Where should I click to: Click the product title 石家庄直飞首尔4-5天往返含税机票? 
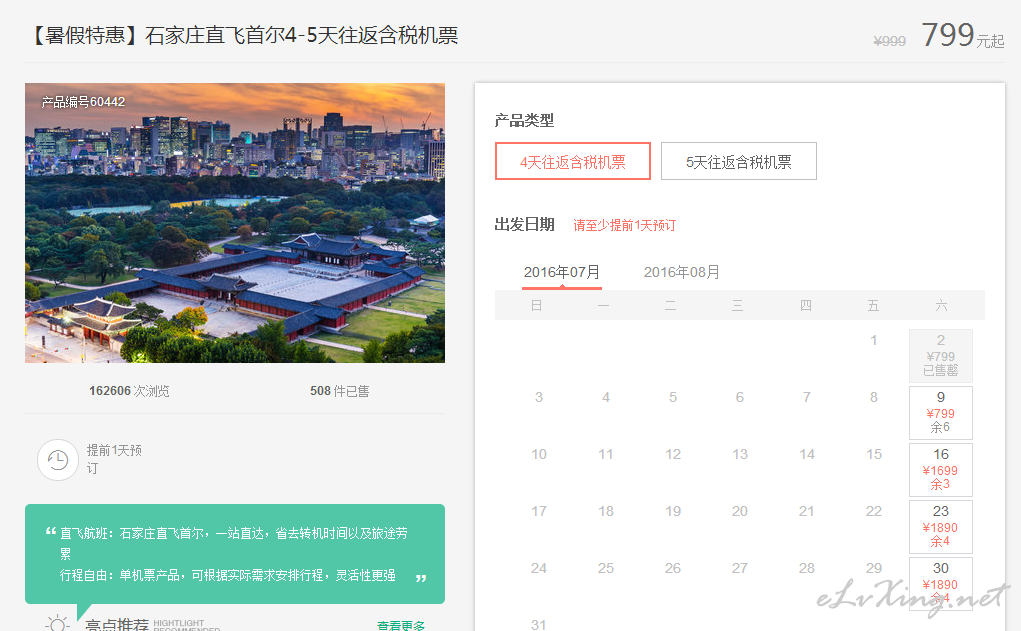[x=301, y=35]
